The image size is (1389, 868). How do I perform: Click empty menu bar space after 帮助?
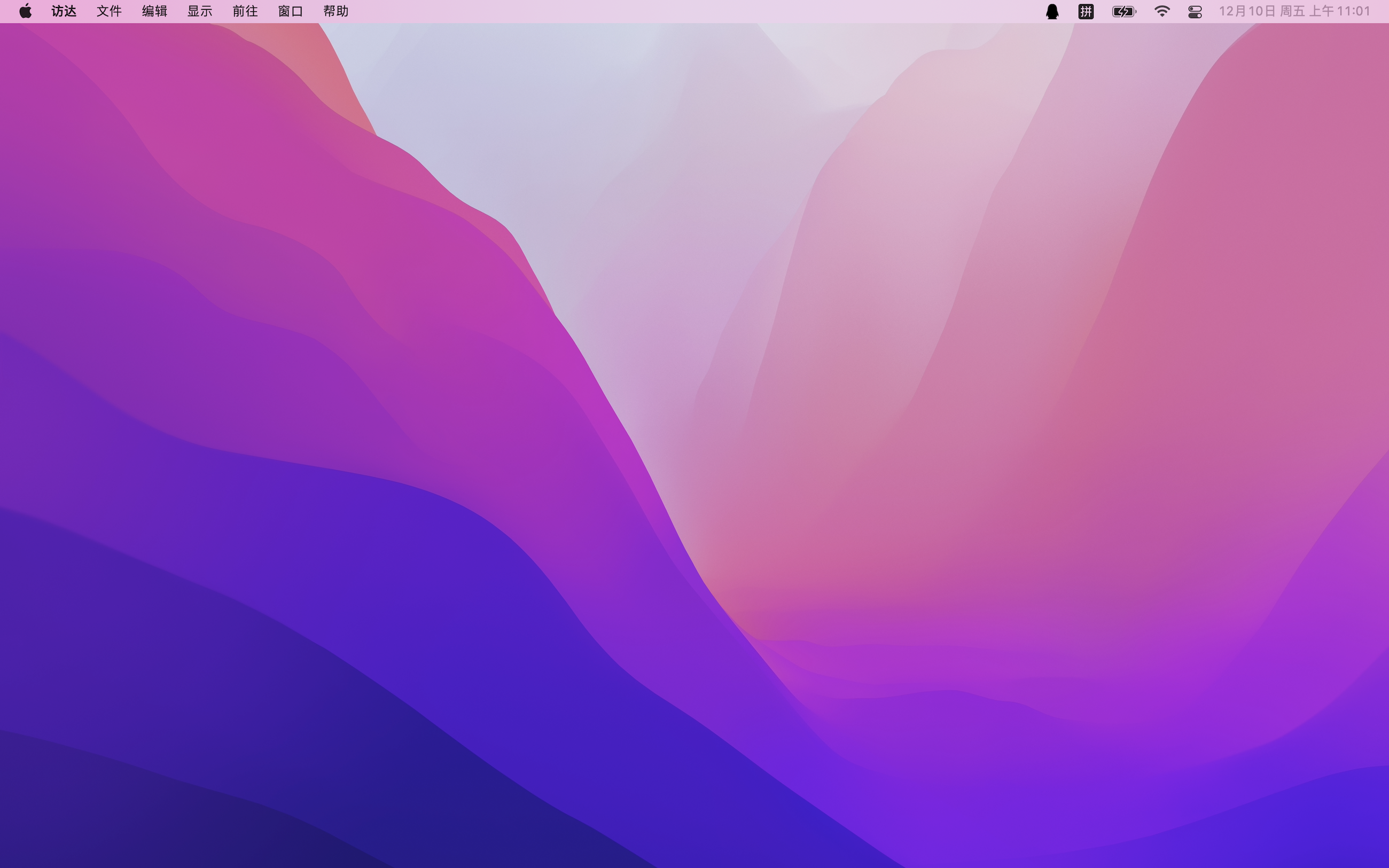[631, 11]
